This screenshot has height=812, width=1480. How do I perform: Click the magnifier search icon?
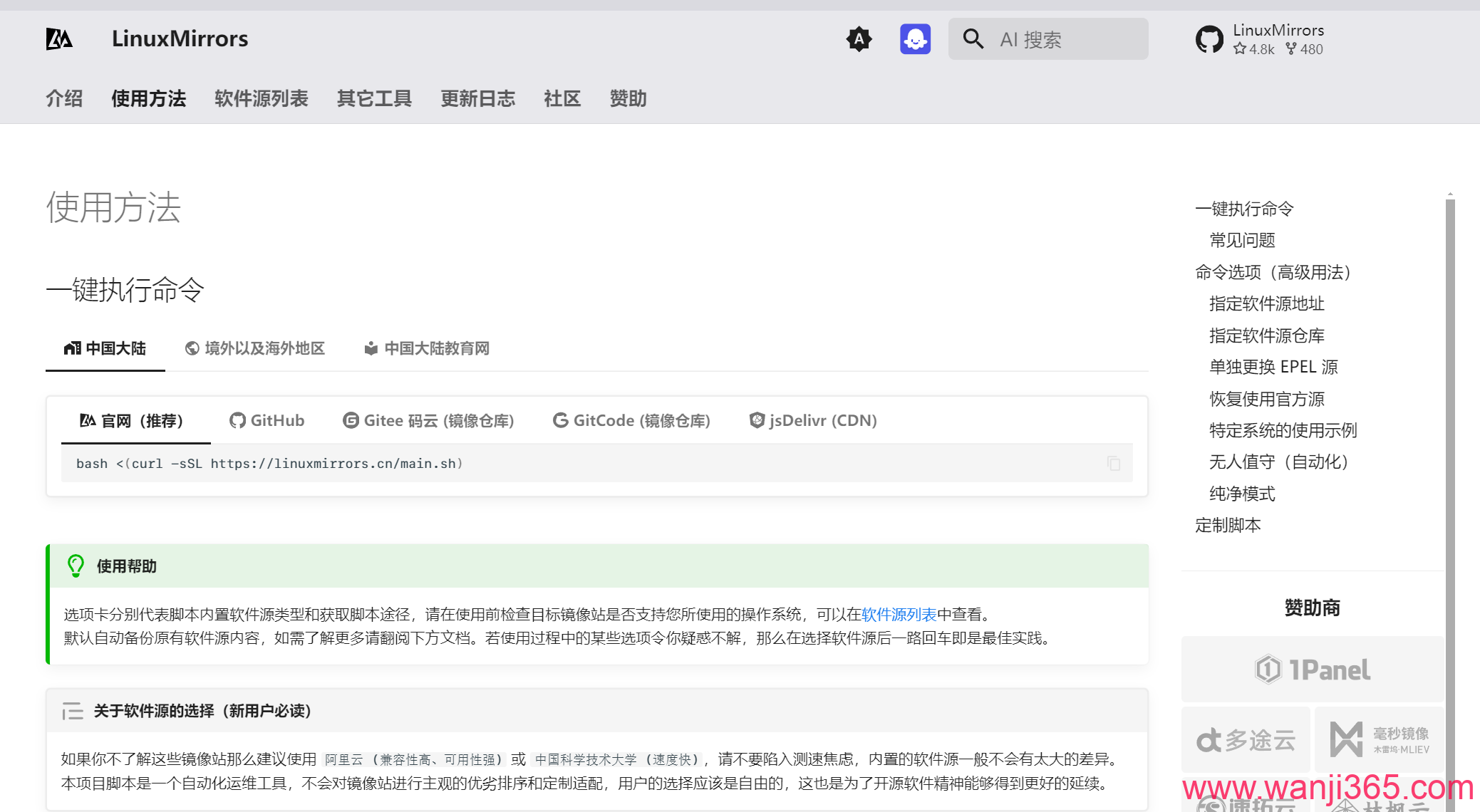[x=973, y=39]
